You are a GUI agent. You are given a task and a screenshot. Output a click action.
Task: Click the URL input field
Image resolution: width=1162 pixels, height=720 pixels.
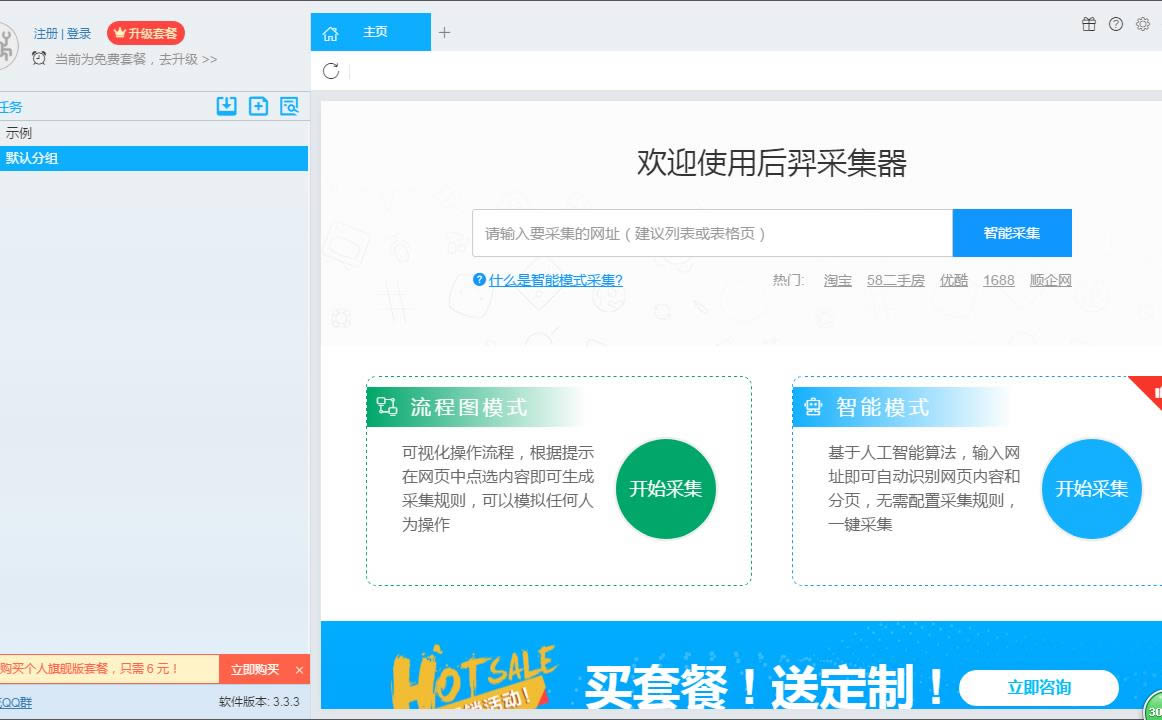point(711,233)
